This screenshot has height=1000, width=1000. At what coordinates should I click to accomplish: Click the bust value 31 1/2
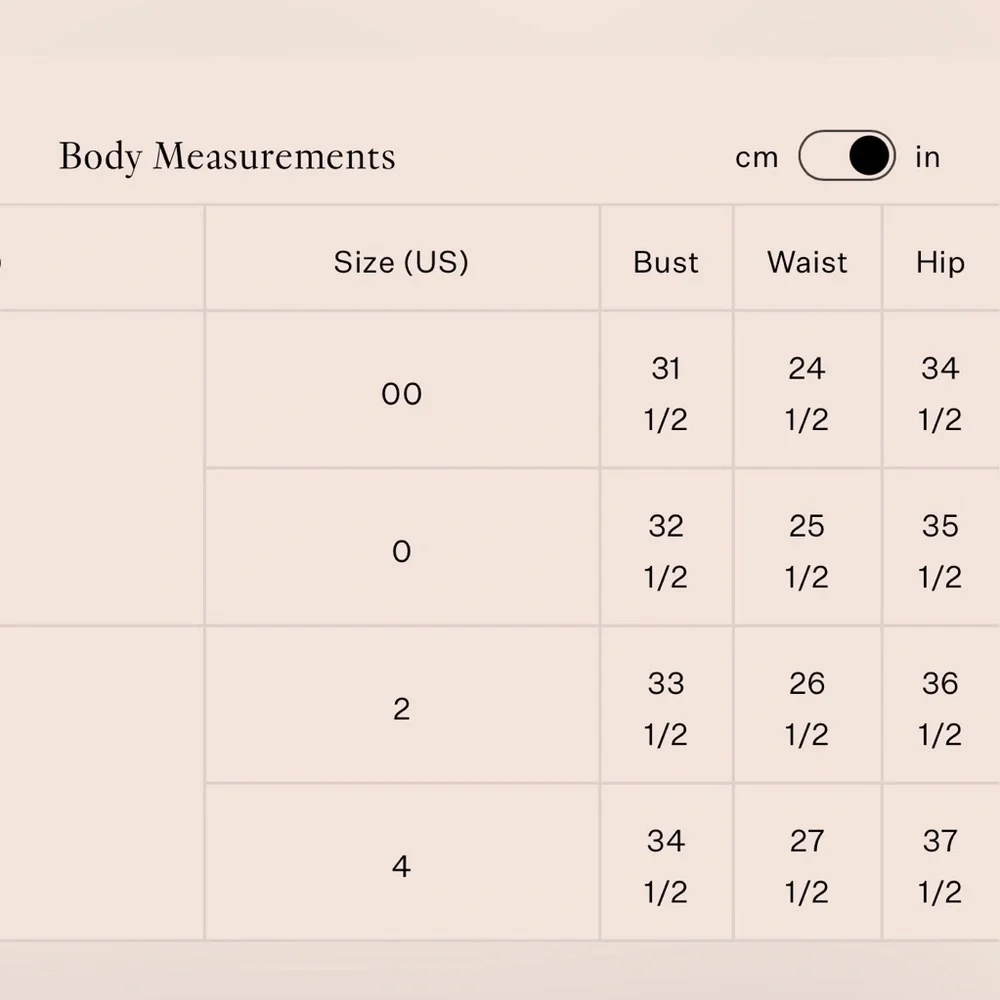[666, 394]
